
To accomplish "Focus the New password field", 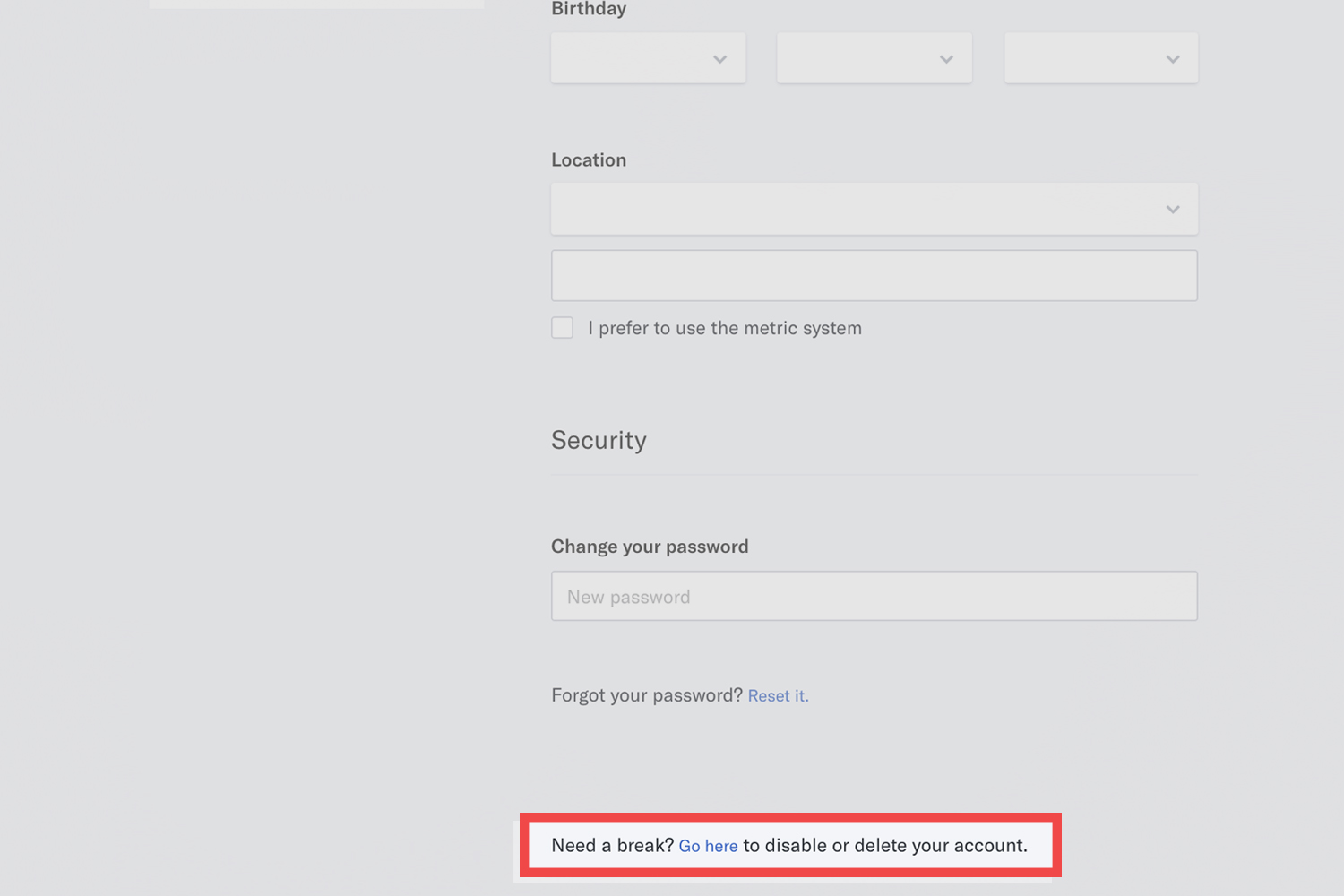I will [874, 597].
